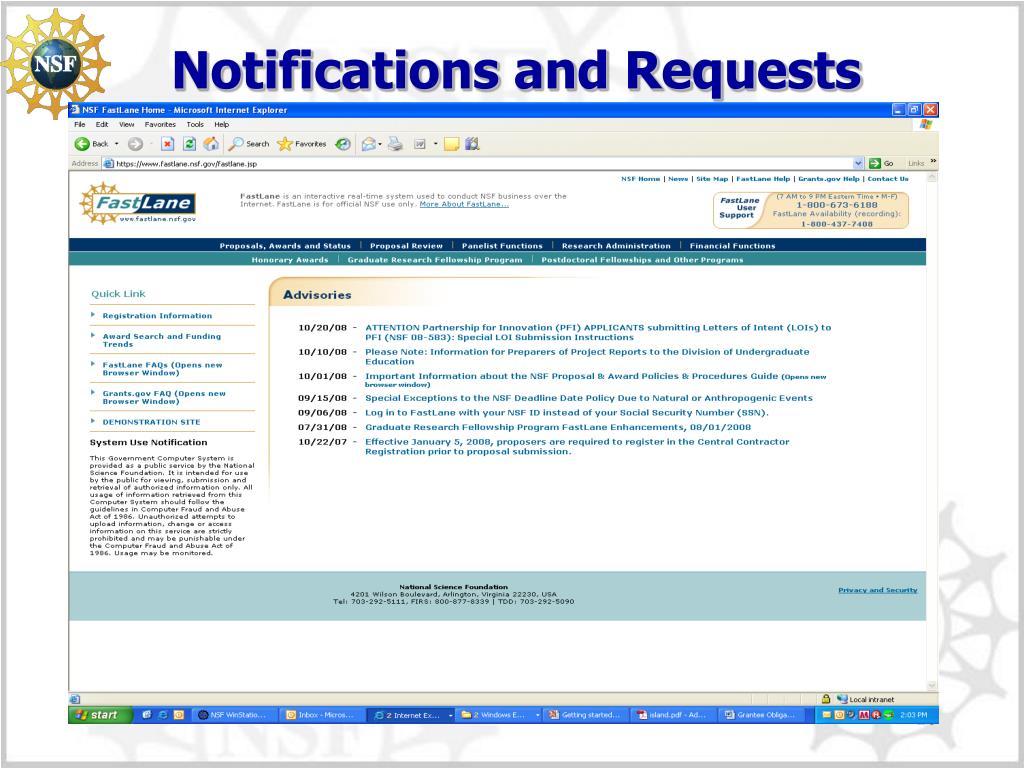The width and height of the screenshot is (1024, 768).
Task: Expand the Back button history dropdown
Action: point(117,144)
